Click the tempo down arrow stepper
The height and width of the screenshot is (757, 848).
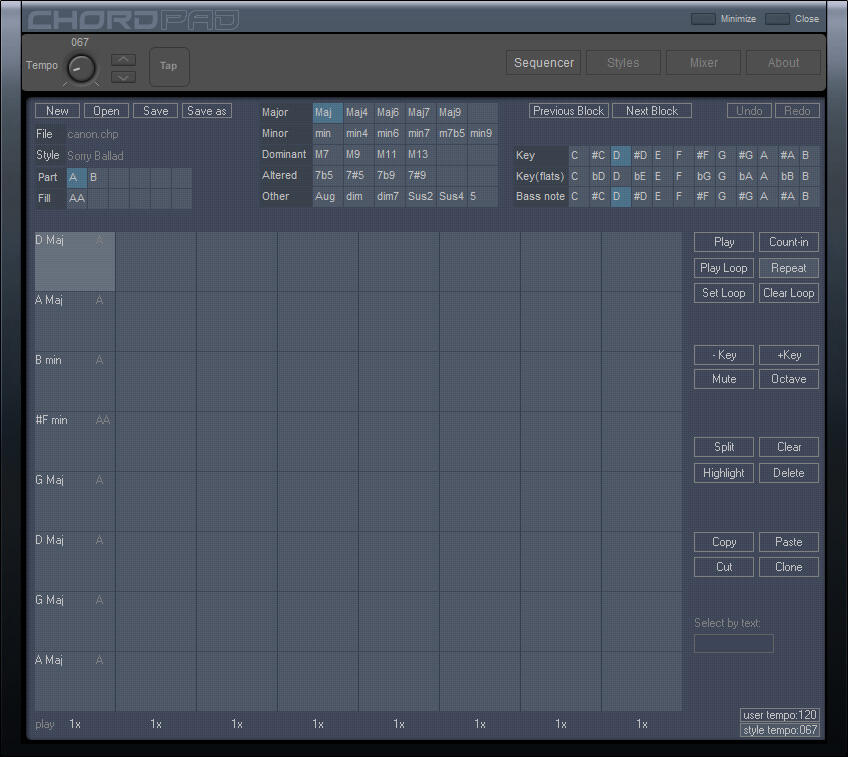pyautogui.click(x=123, y=76)
